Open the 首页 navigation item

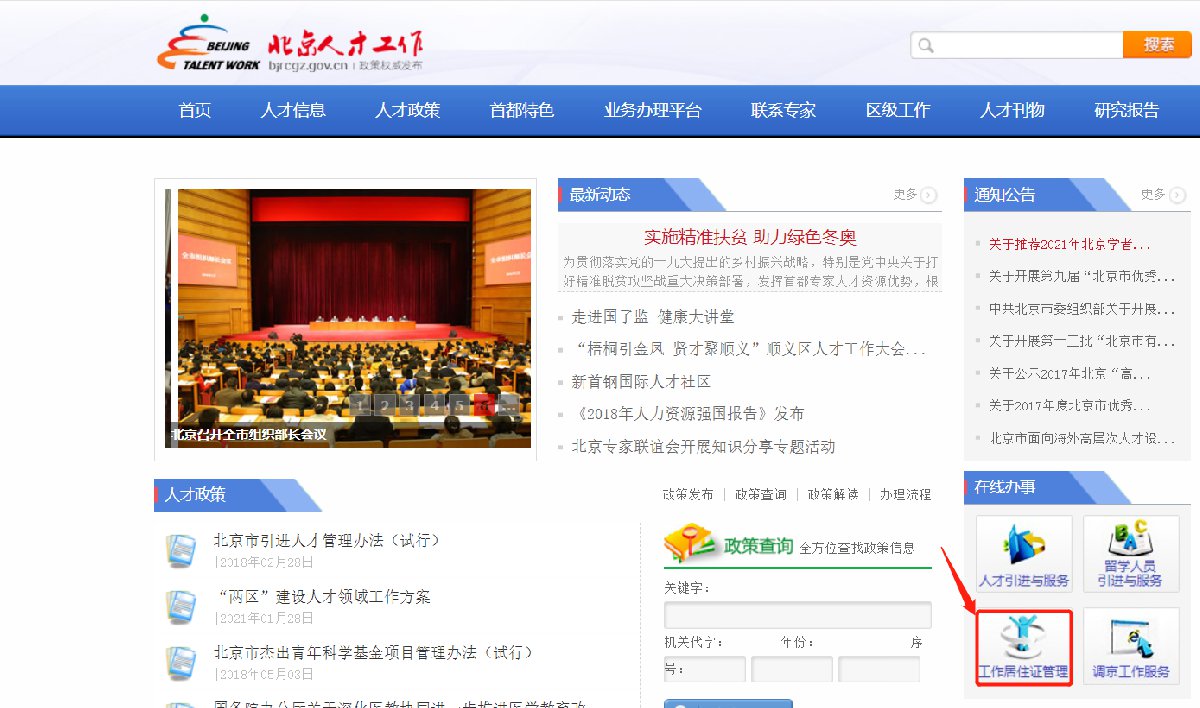195,110
